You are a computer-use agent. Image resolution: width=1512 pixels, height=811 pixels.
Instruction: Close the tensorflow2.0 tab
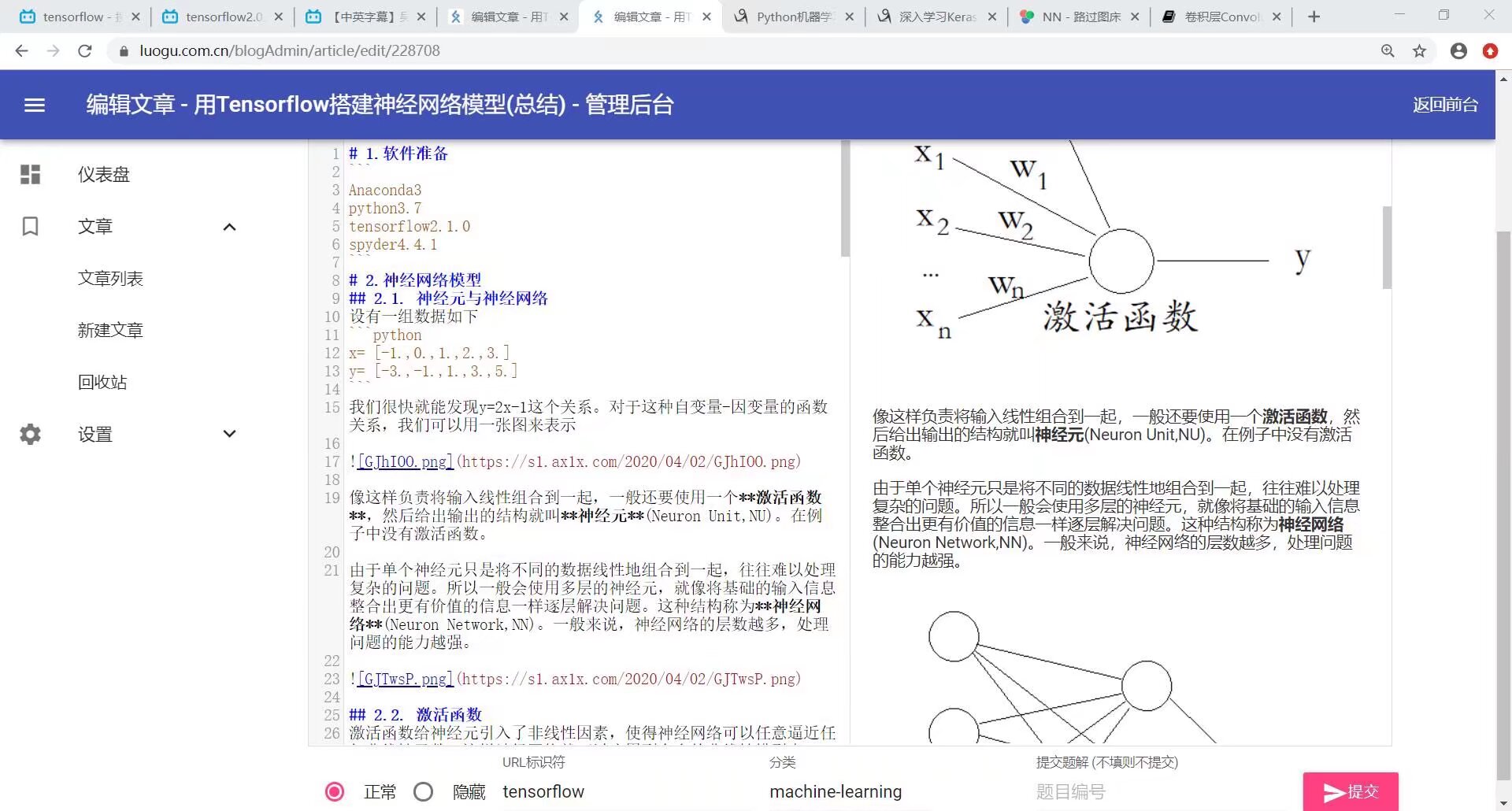click(x=278, y=17)
